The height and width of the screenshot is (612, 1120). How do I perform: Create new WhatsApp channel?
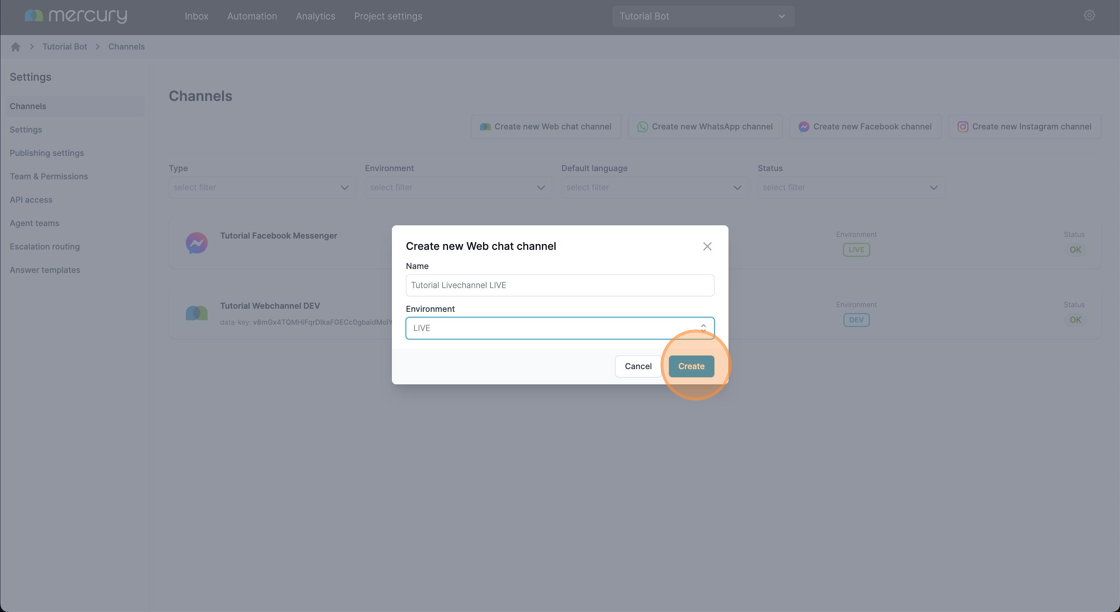[705, 126]
